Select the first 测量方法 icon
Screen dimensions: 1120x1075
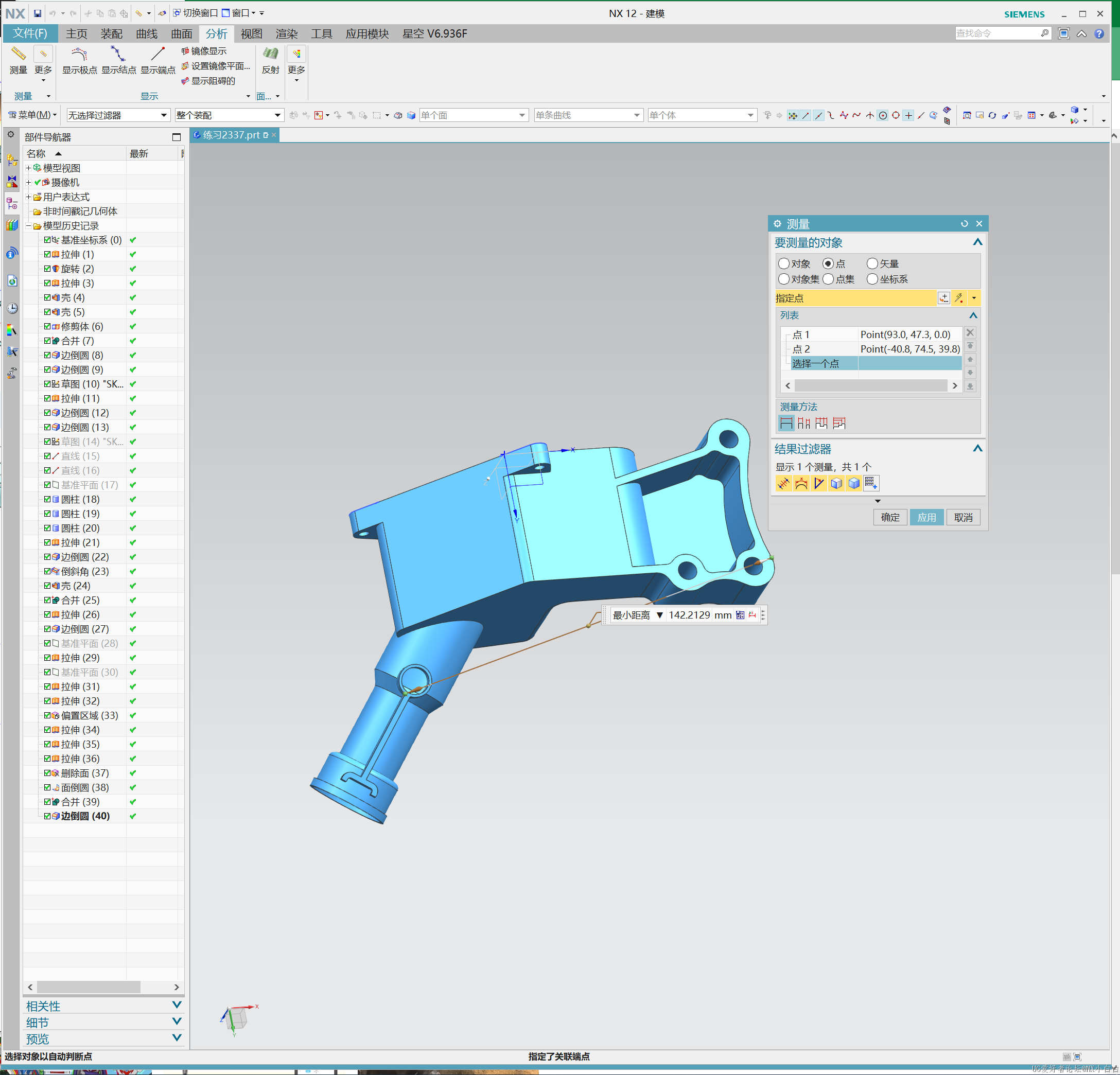pos(786,424)
